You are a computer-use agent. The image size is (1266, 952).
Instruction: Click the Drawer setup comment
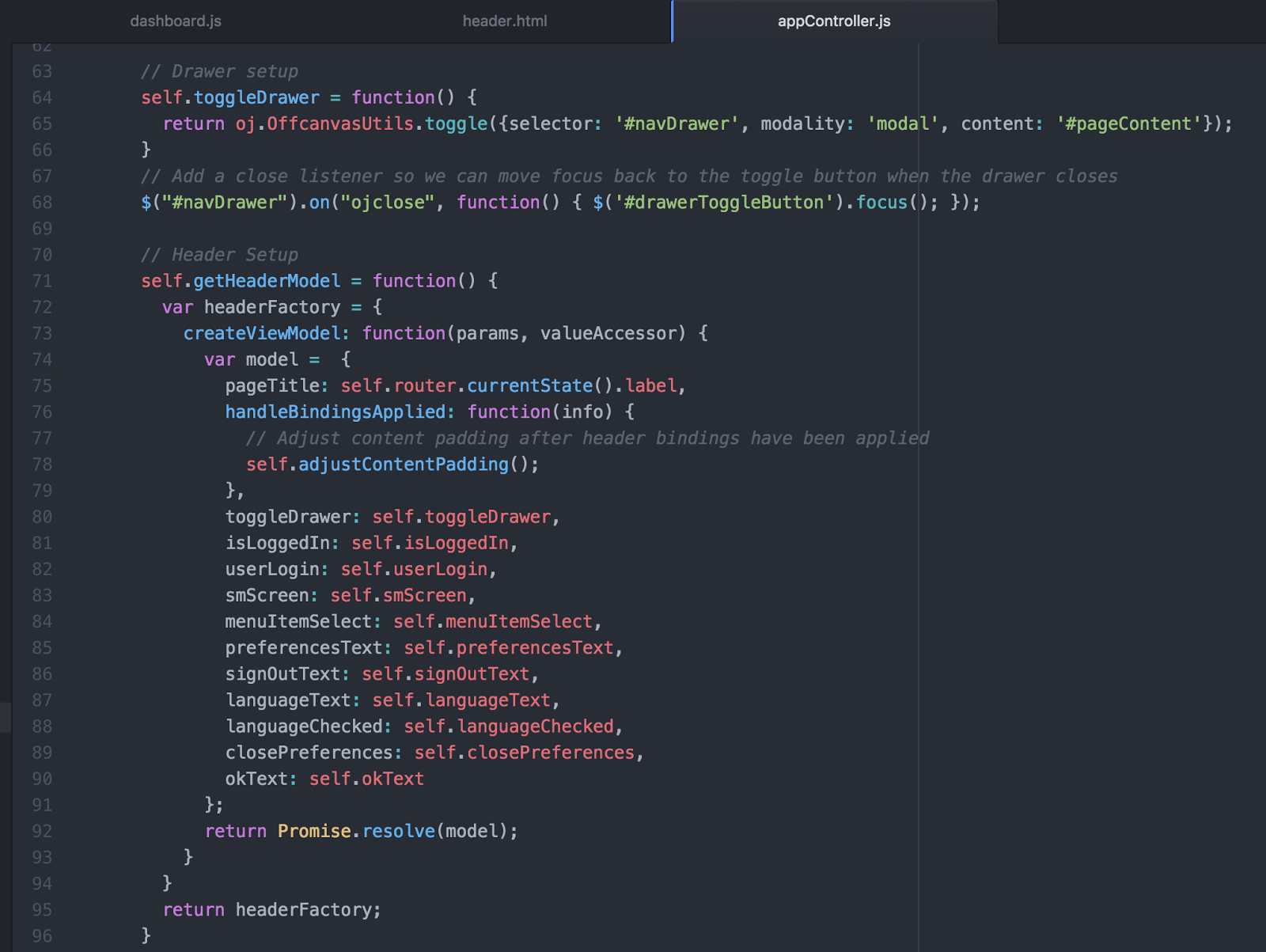point(219,71)
